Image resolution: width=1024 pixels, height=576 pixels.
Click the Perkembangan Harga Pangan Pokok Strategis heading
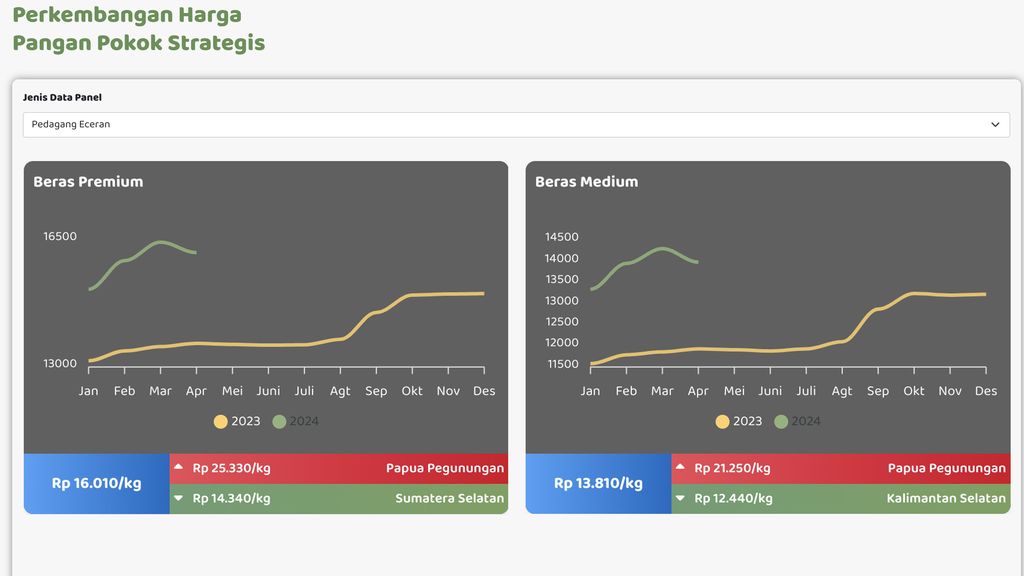pyautogui.click(x=138, y=29)
